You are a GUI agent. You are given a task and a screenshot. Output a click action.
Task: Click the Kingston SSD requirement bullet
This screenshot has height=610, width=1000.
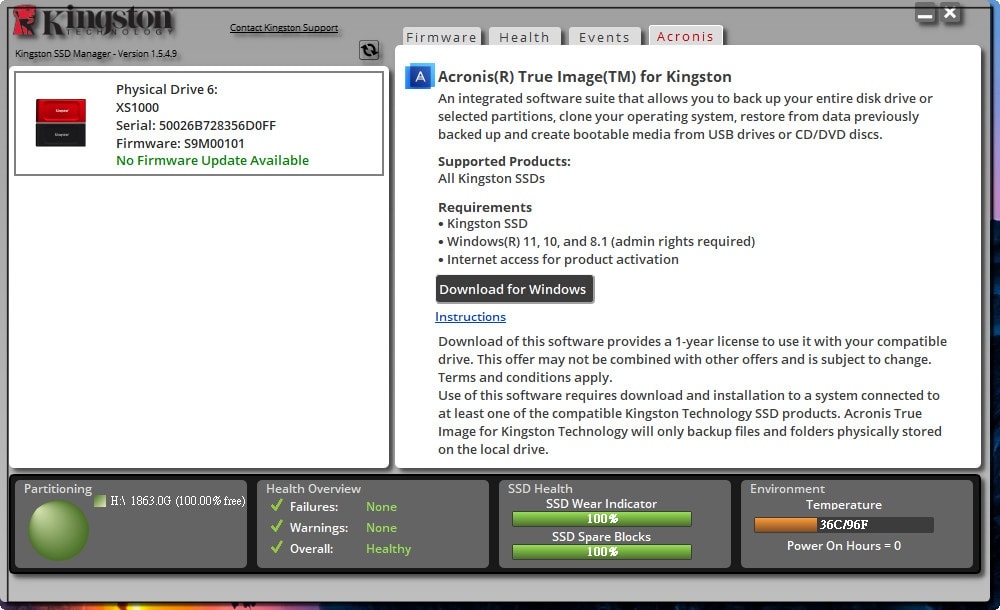click(x=483, y=223)
